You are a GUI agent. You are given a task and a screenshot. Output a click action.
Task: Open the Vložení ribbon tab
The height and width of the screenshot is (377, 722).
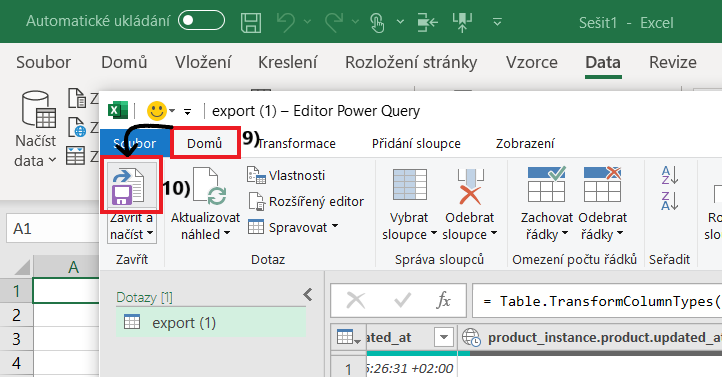(203, 62)
